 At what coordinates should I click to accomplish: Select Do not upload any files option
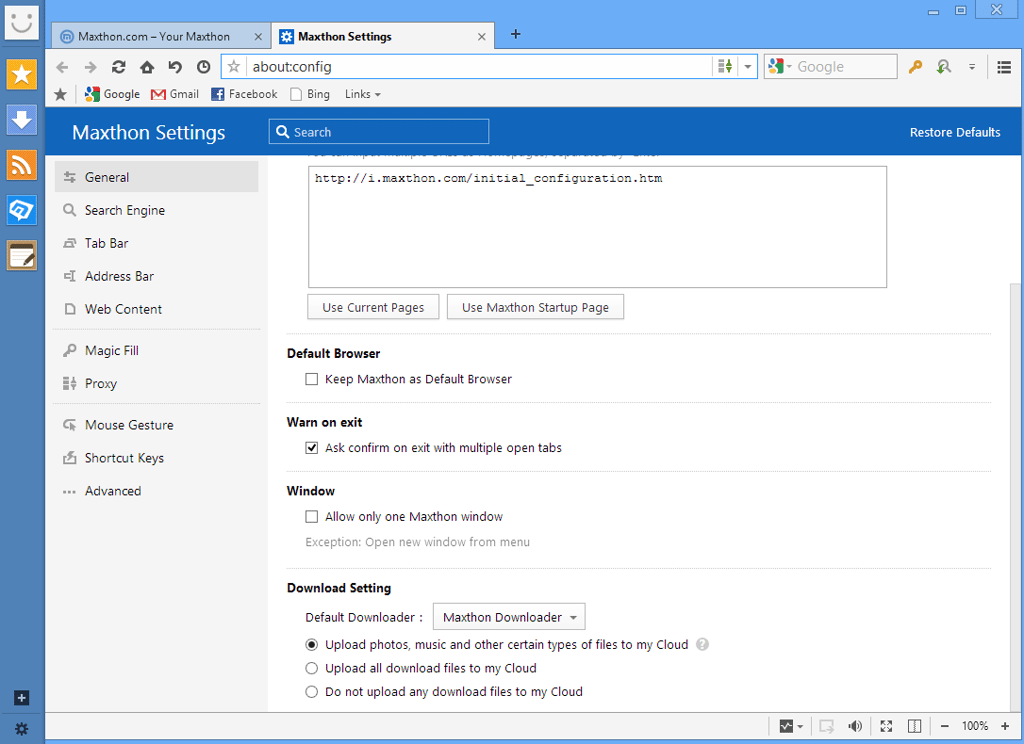[x=312, y=692]
